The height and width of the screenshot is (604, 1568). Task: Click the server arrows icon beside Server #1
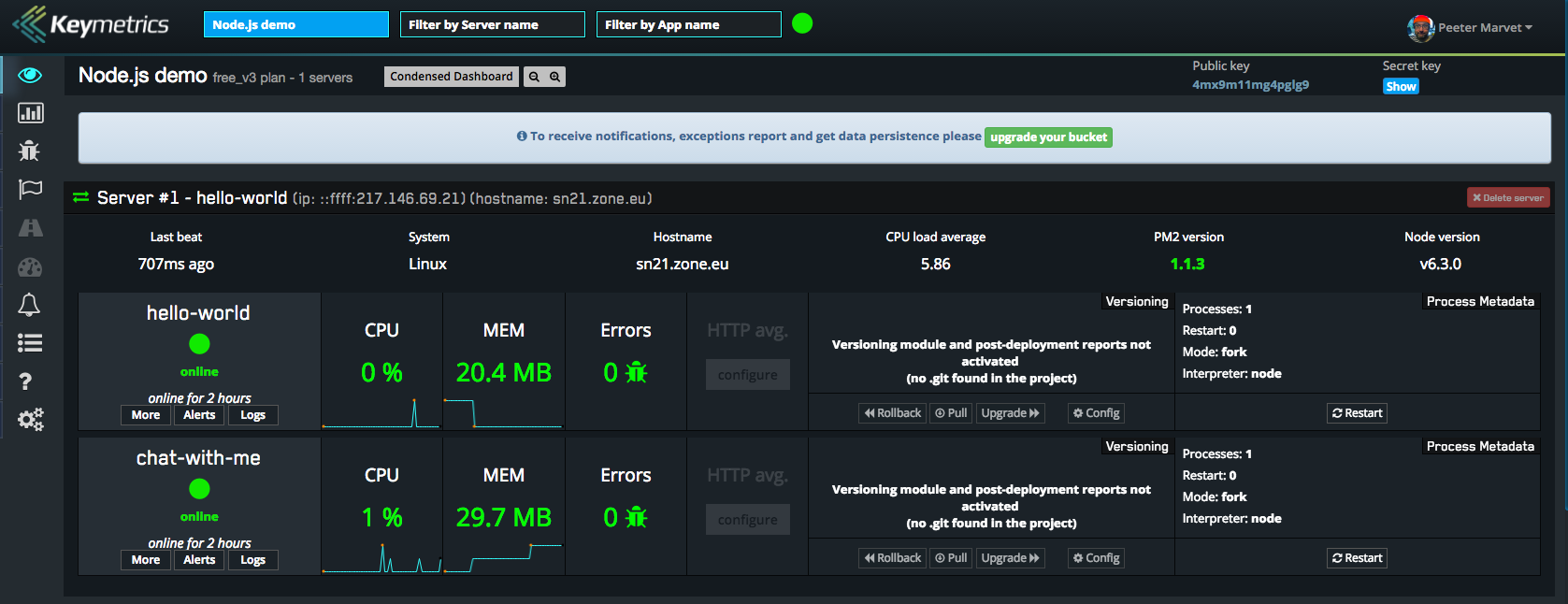click(x=81, y=197)
